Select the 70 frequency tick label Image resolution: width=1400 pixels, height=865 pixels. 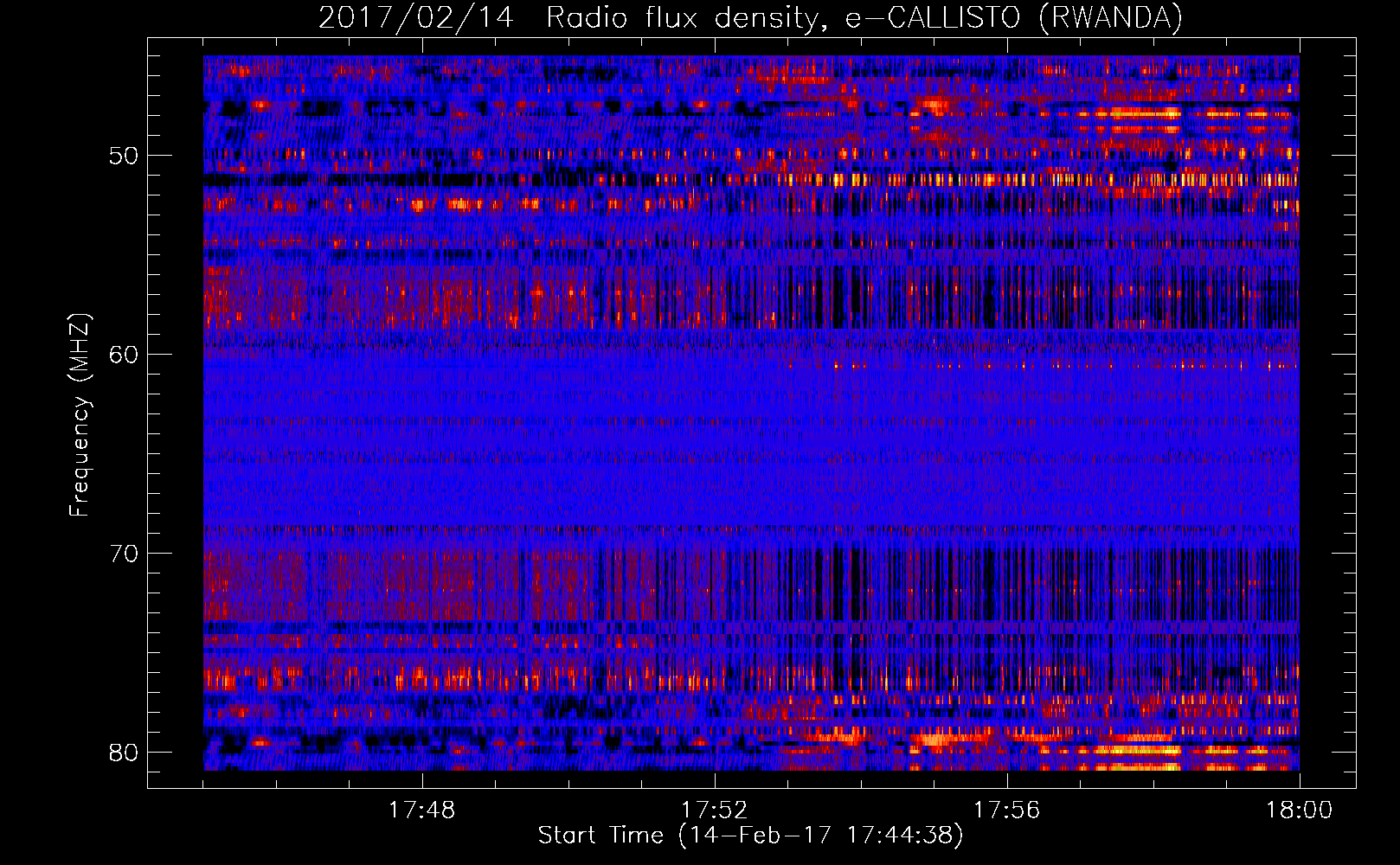point(124,554)
